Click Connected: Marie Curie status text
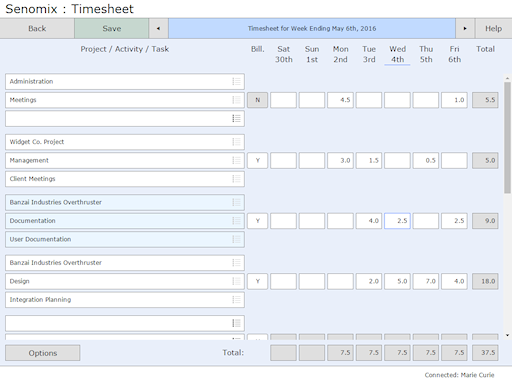 [459, 375]
